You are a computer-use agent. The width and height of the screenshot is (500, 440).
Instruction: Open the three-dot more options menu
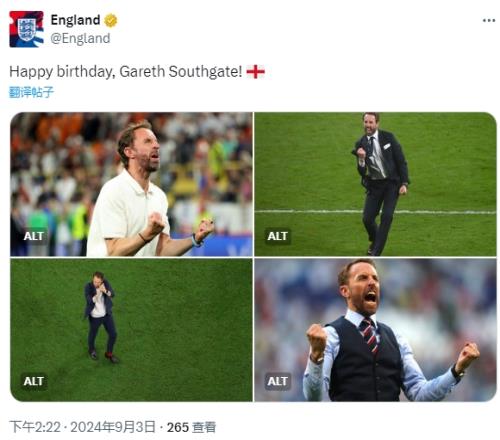click(x=489, y=21)
